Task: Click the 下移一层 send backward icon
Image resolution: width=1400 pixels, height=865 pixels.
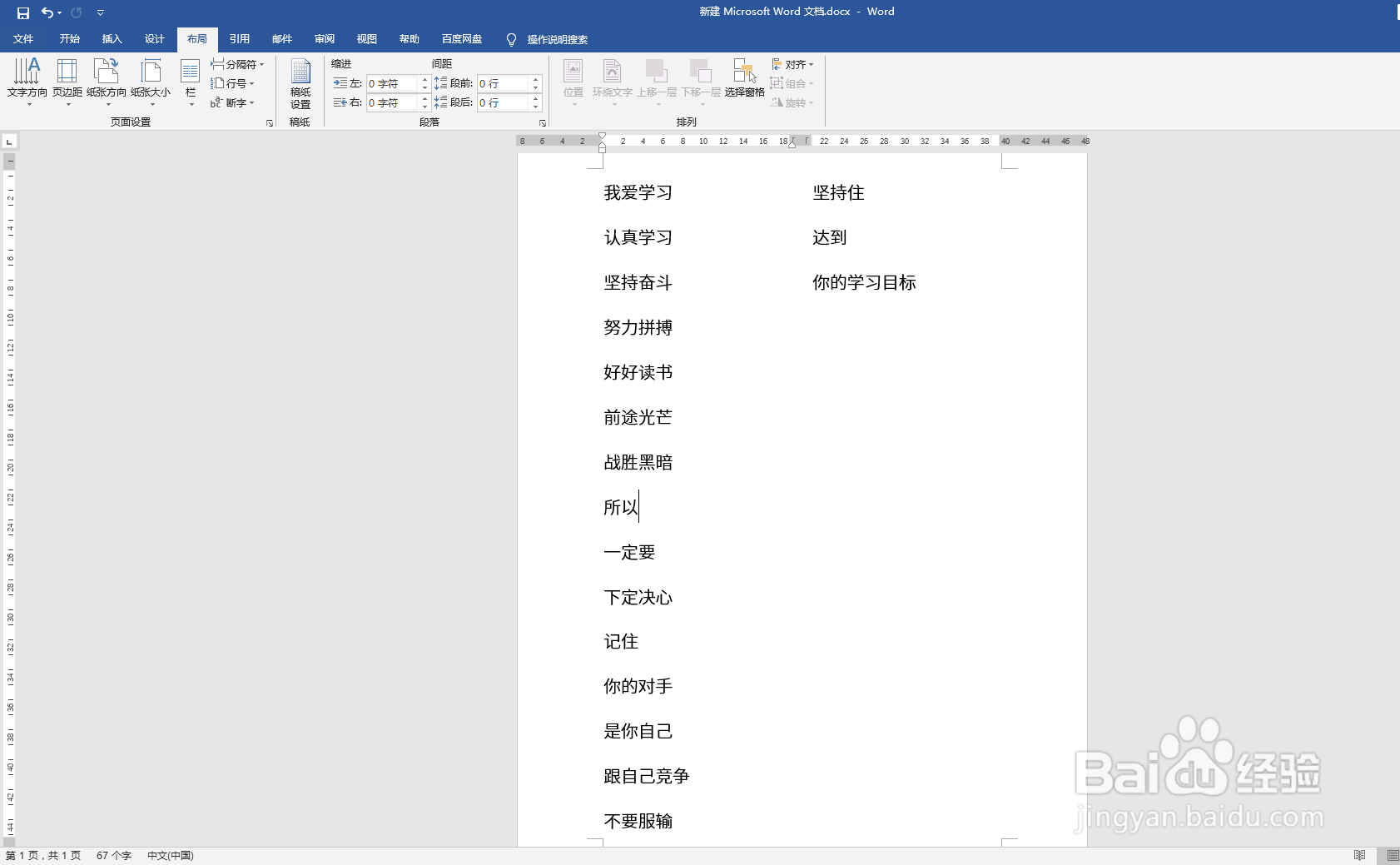Action: coord(701,82)
